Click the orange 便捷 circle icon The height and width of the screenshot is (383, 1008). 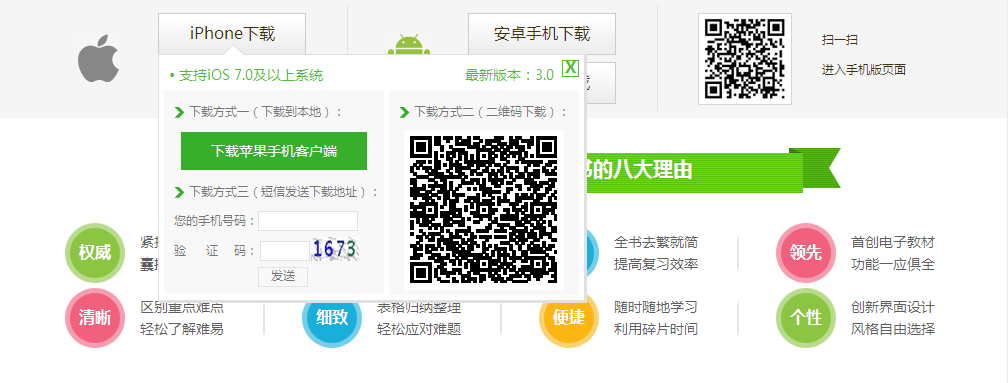[x=569, y=317]
